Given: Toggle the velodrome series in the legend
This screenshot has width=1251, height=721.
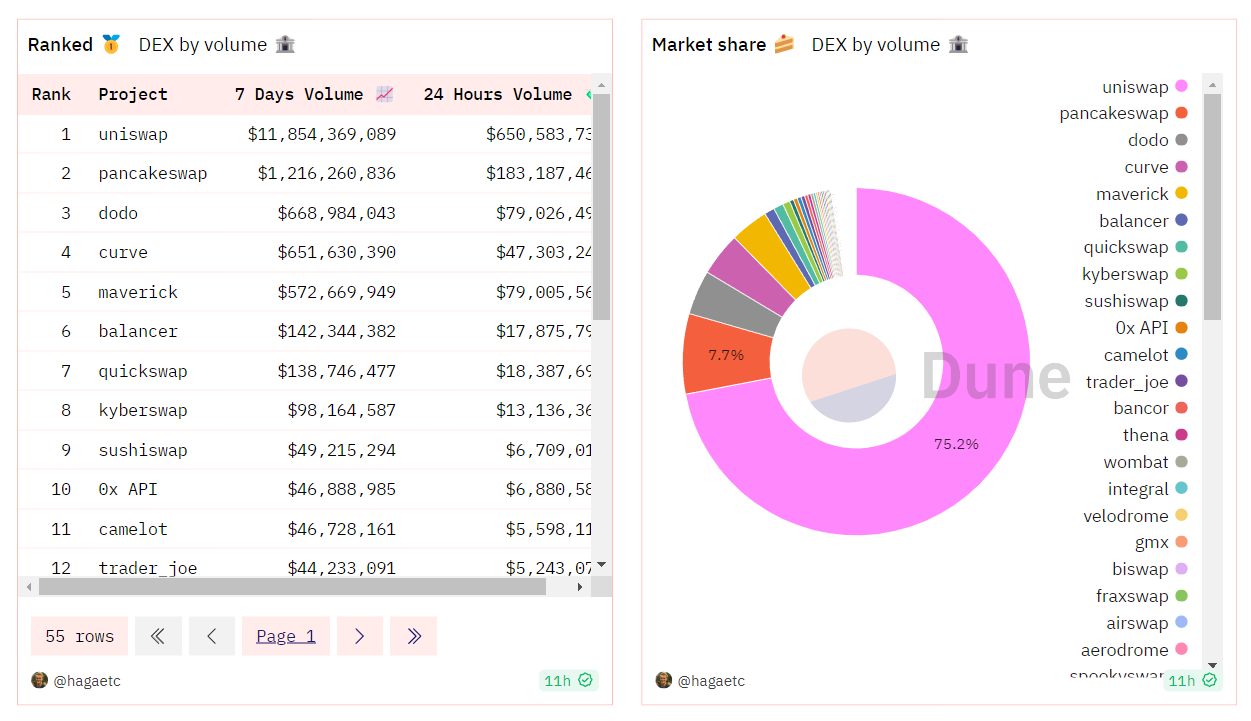Looking at the screenshot, I should pos(1136,516).
